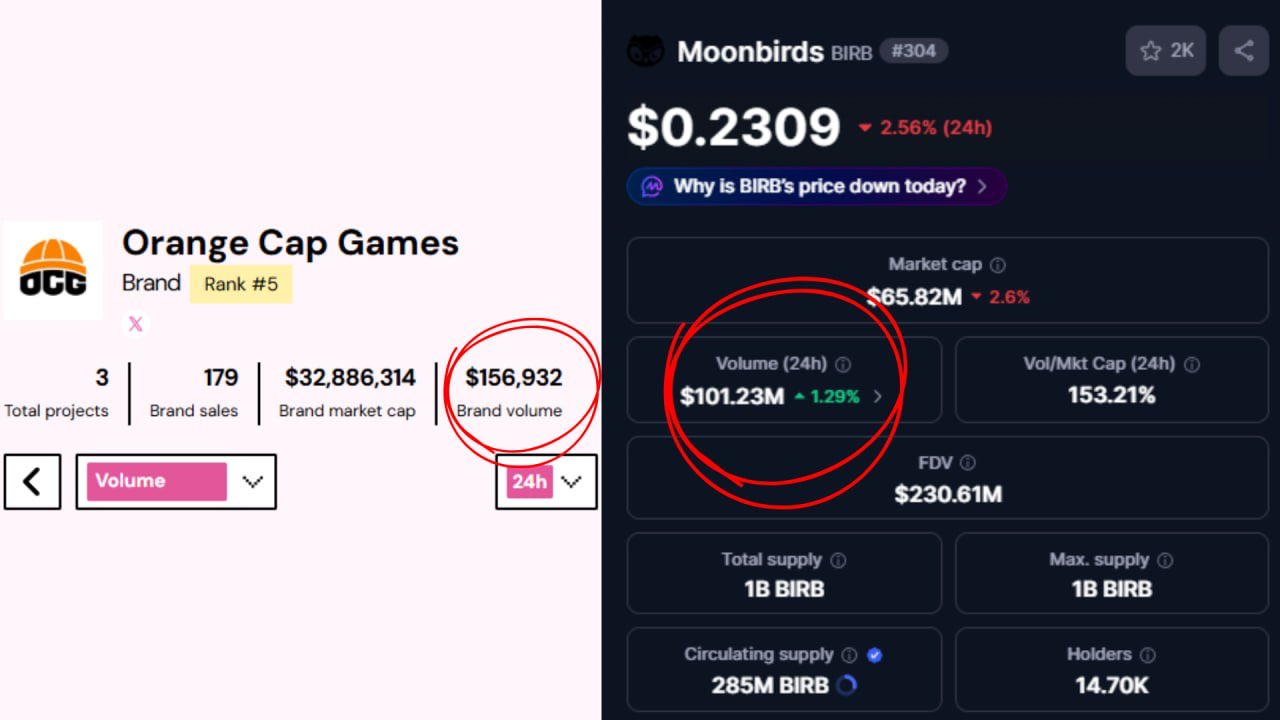Click the share icon button
The height and width of the screenshot is (720, 1280).
[x=1243, y=50]
